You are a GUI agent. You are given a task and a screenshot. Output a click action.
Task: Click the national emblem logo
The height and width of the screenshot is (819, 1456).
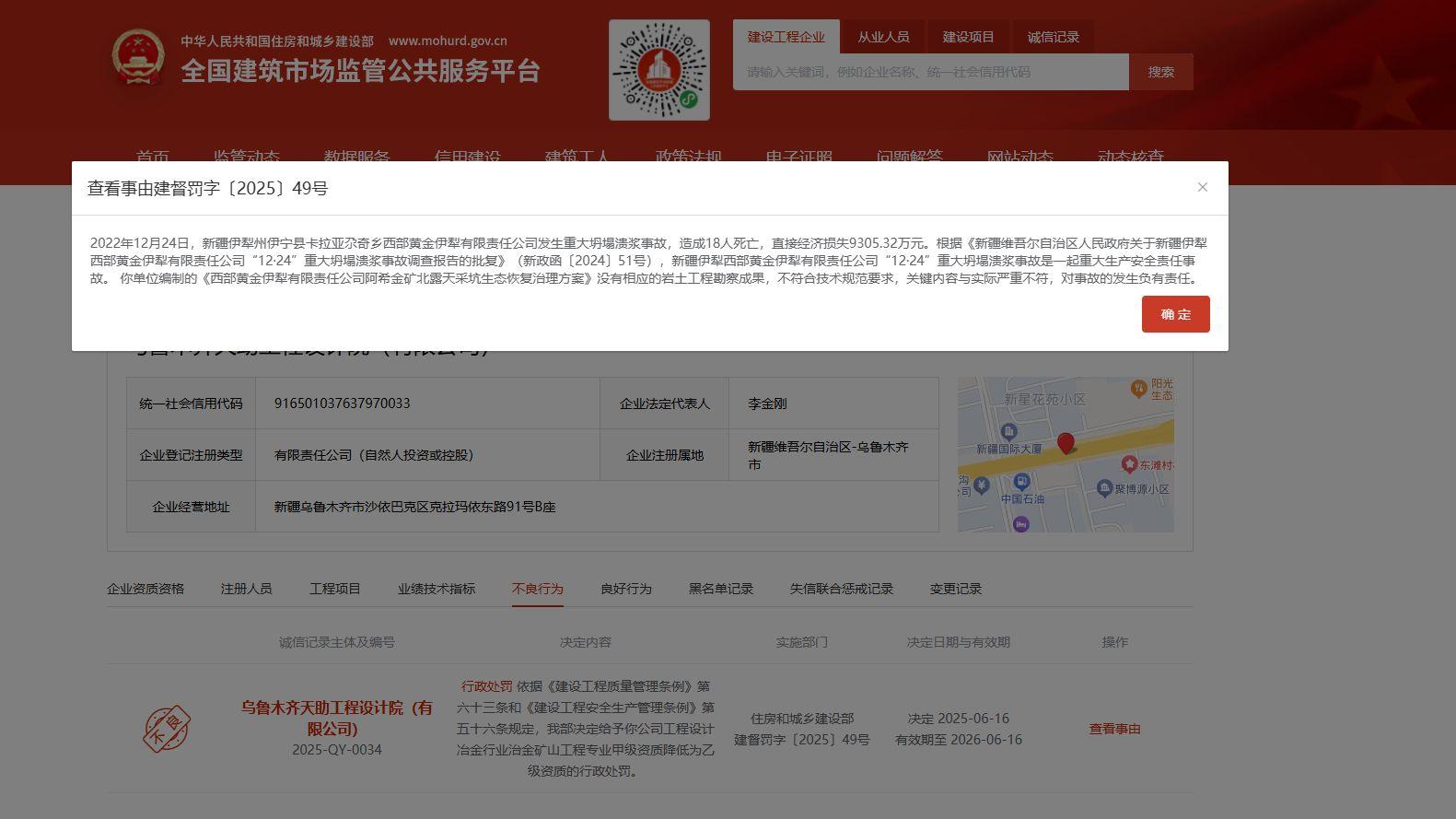click(138, 57)
